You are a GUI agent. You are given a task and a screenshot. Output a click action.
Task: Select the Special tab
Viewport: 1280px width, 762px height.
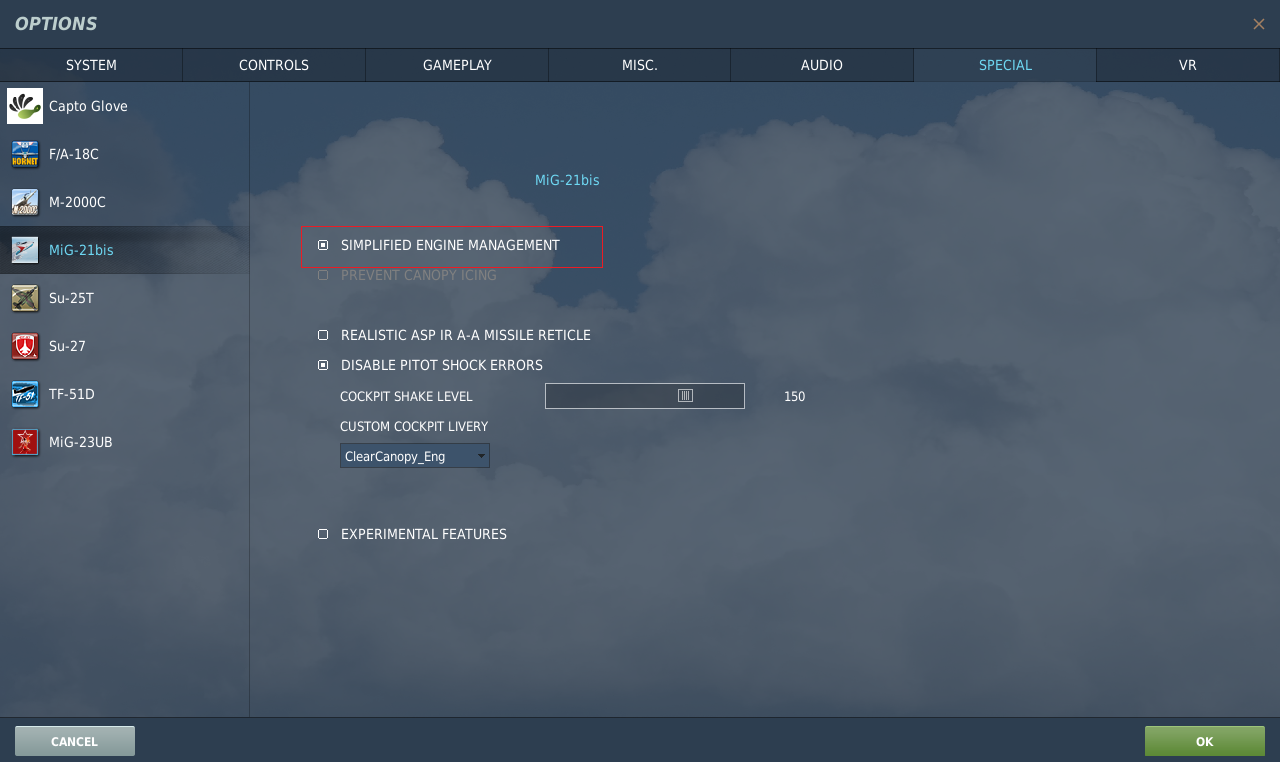[x=1005, y=65]
